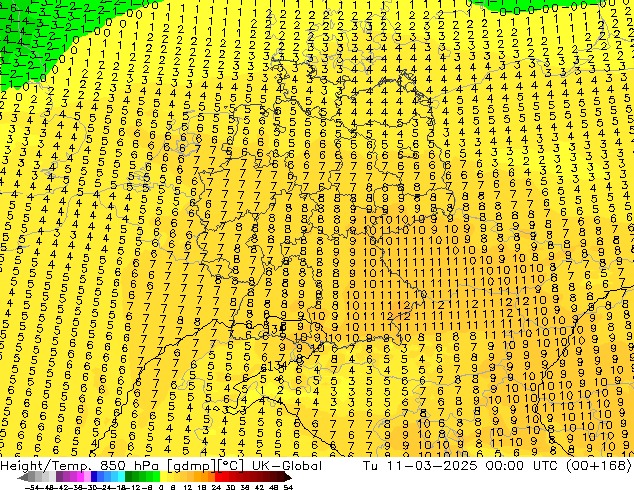The image size is (634, 490).
Task: Click the '54' legend maximum value
Action: tap(288, 487)
